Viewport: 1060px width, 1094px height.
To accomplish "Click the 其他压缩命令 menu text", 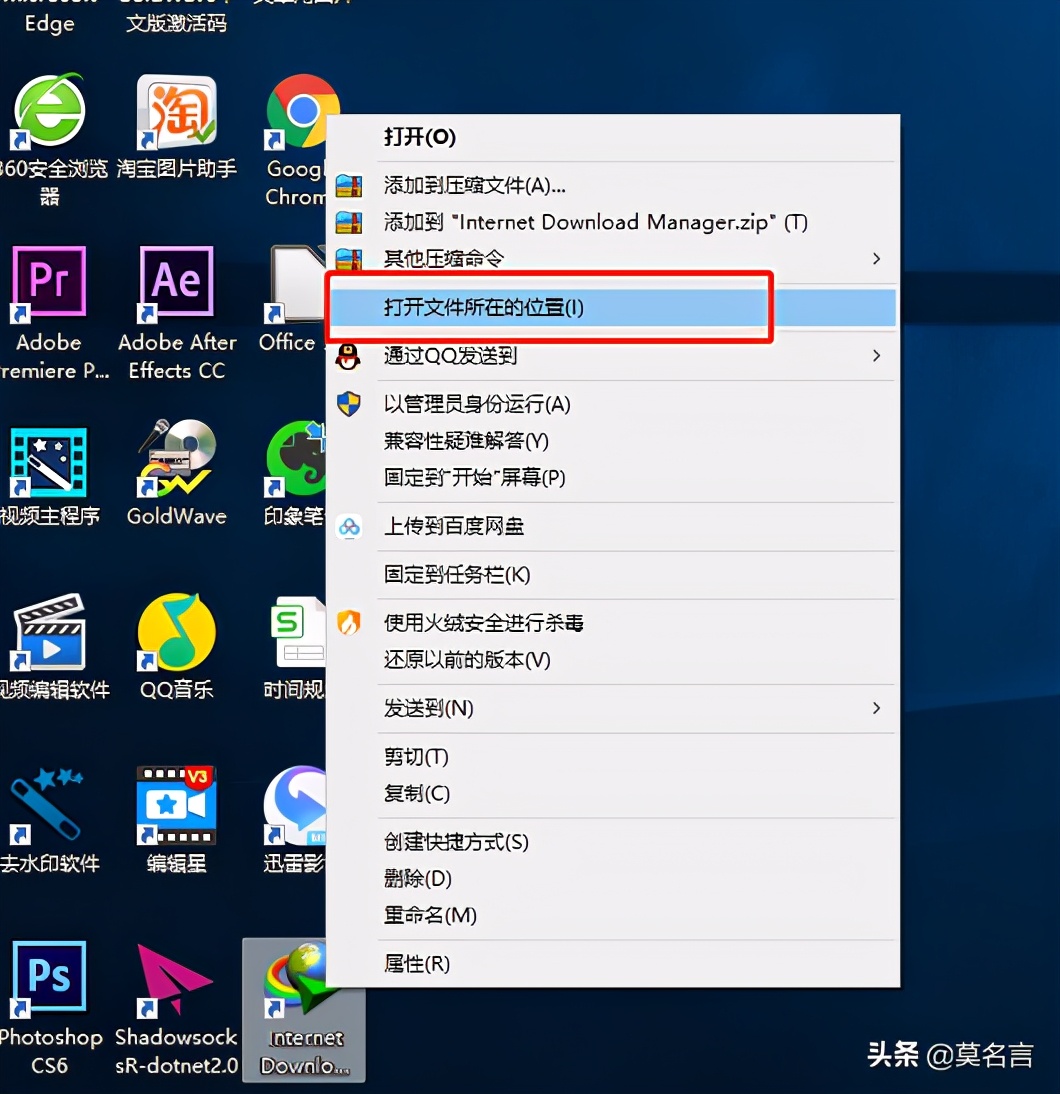I will (x=443, y=259).
